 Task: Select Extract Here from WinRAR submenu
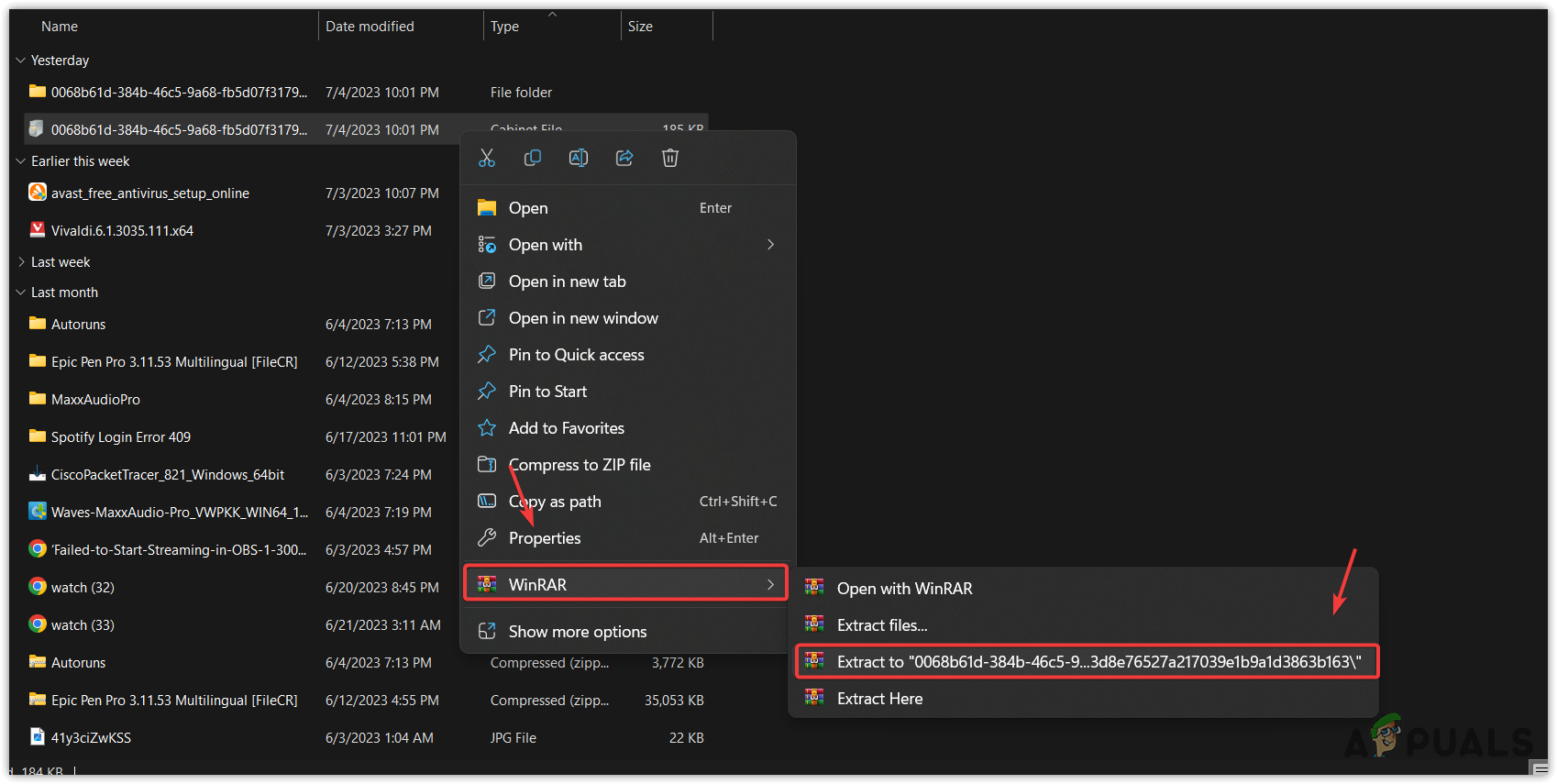(x=879, y=699)
